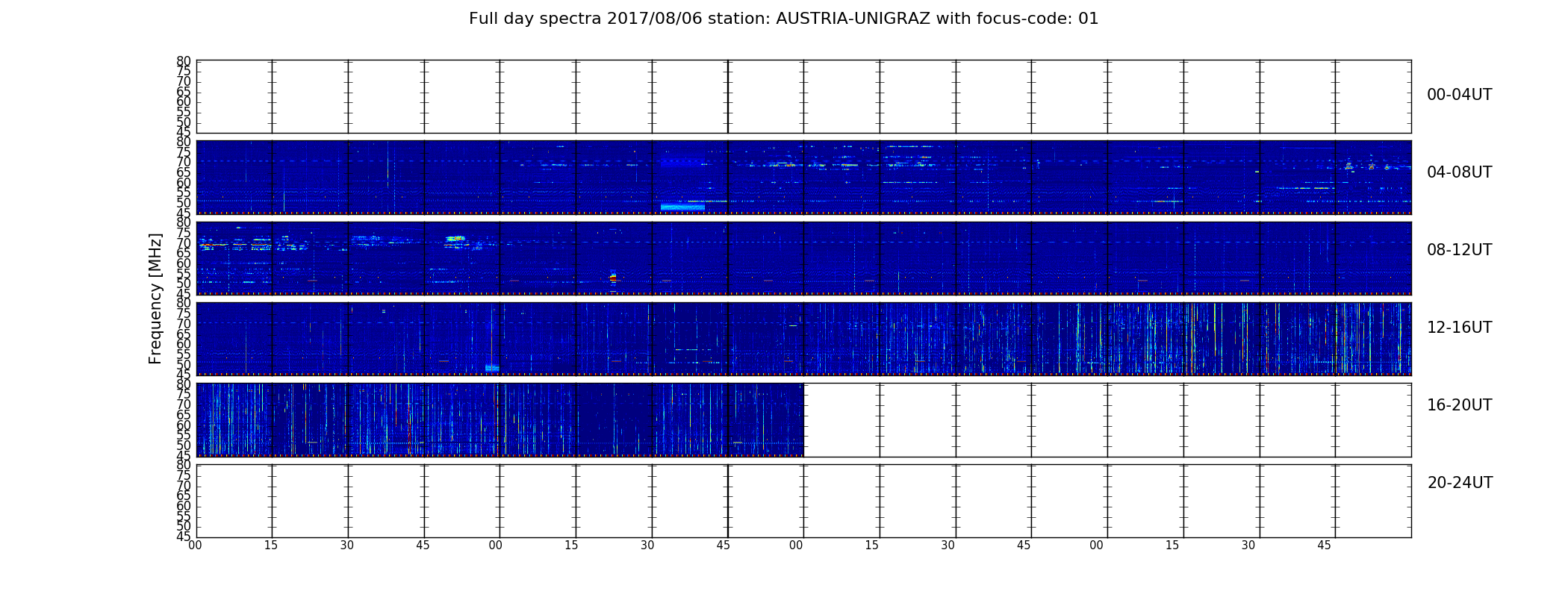Click the cyan patch near 48 MHz in 12-16UT

[492, 368]
